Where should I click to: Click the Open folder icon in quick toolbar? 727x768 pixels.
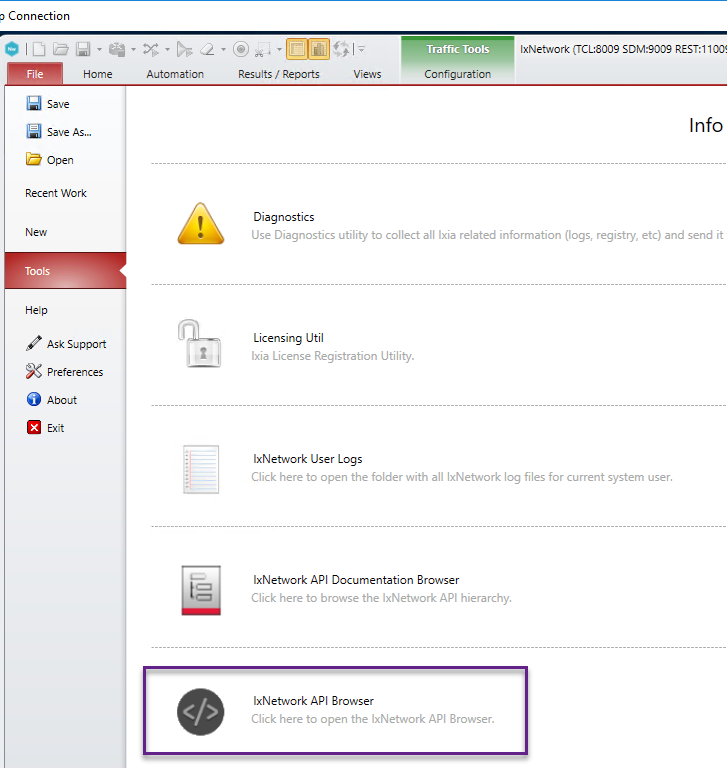pyautogui.click(x=61, y=49)
